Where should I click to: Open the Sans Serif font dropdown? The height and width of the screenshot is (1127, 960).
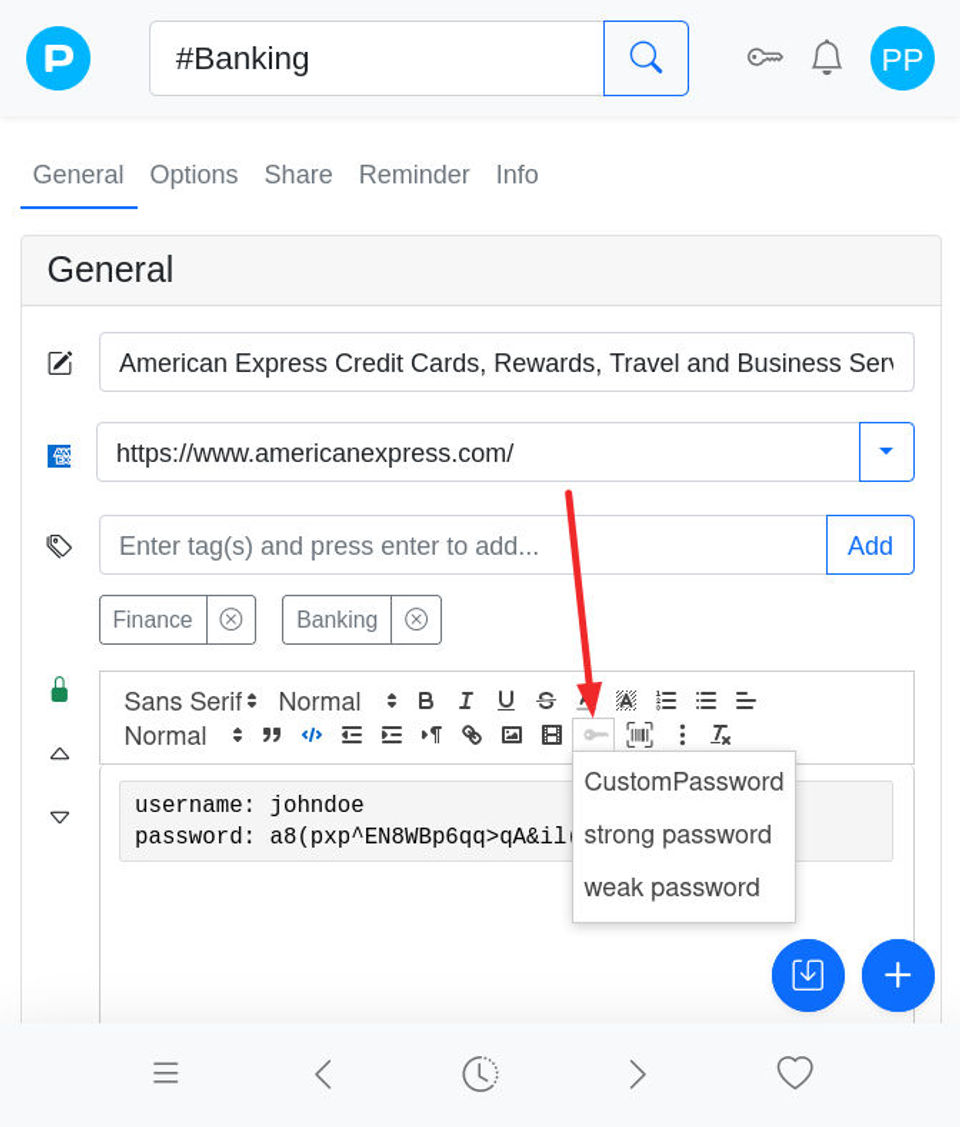[x=190, y=701]
